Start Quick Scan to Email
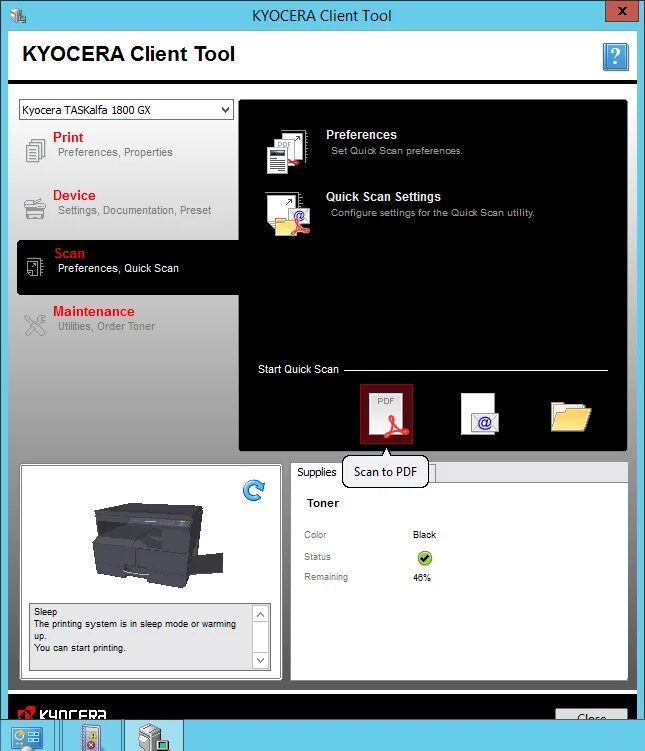This screenshot has height=751, width=645. pyautogui.click(x=480, y=414)
